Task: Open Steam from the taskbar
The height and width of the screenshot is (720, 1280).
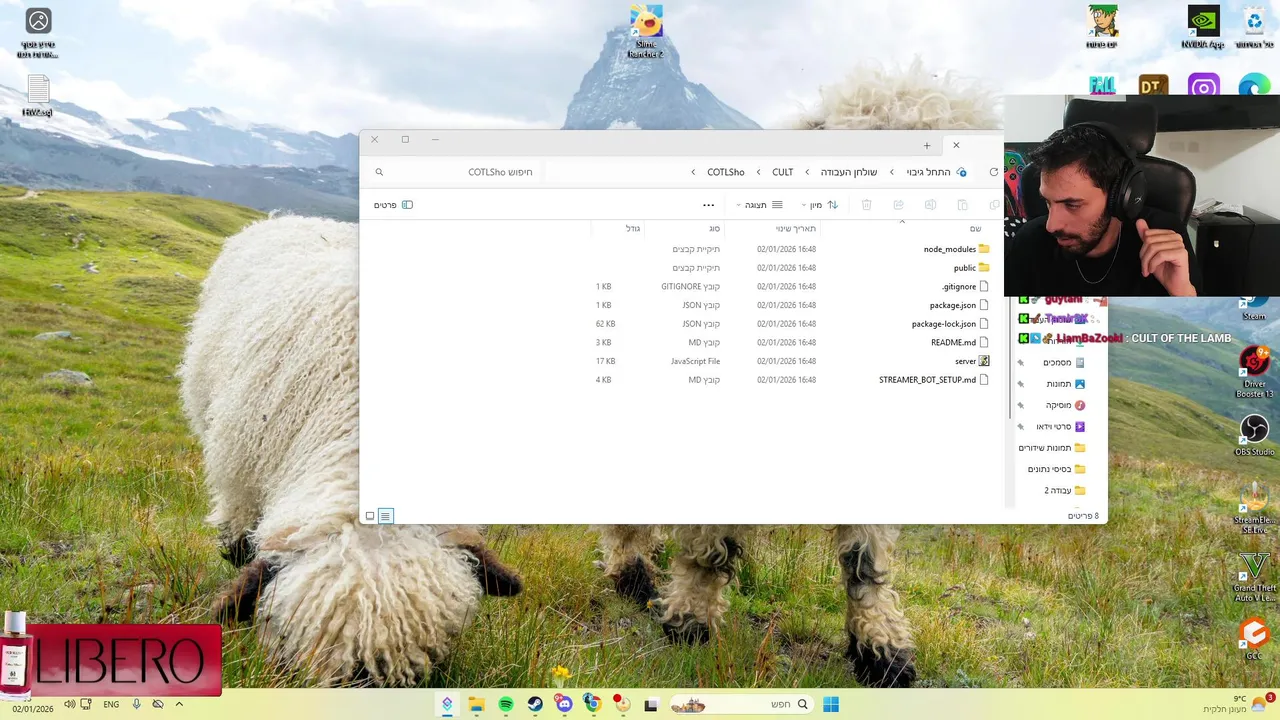Action: click(535, 705)
